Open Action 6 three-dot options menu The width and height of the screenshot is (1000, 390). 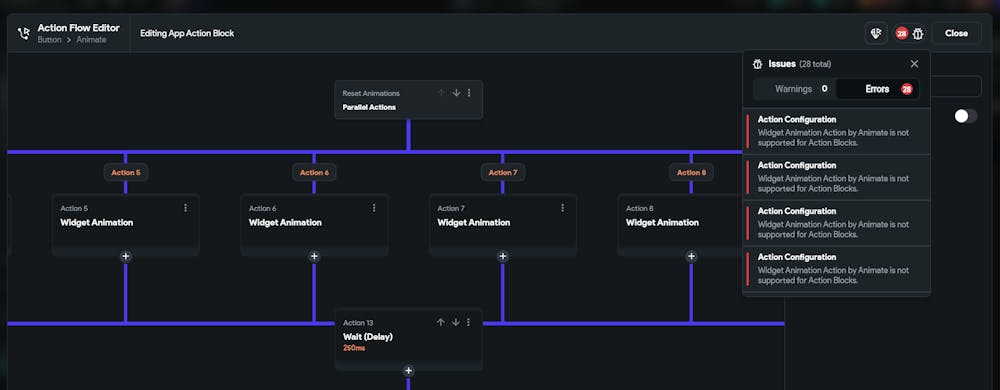[374, 208]
